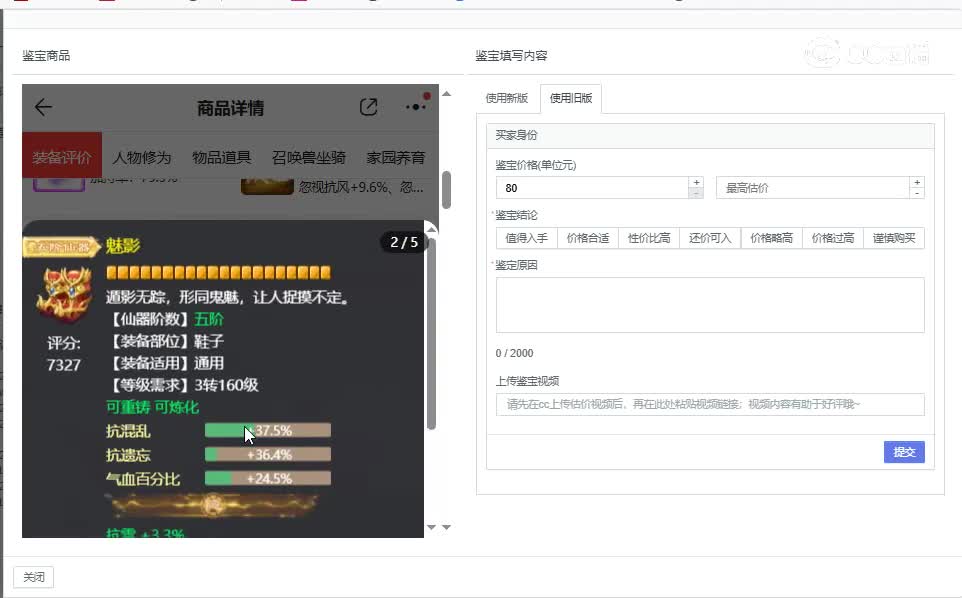The height and width of the screenshot is (598, 962).
Task: Click the 2/5 image counter badge
Action: pyautogui.click(x=404, y=242)
